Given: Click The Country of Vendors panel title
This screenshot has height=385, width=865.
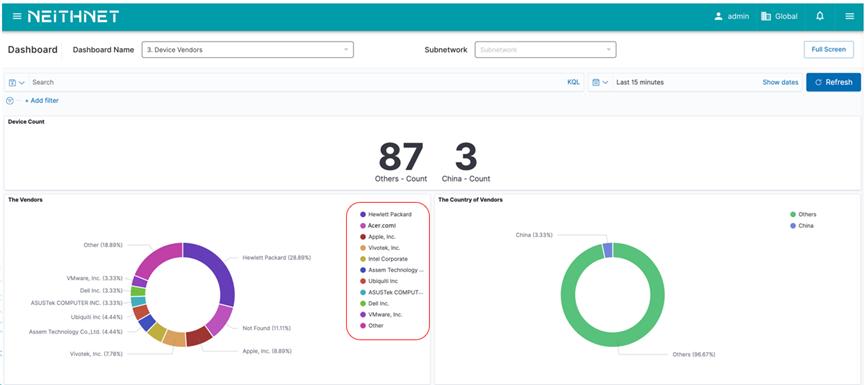Looking at the screenshot, I should (470, 200).
